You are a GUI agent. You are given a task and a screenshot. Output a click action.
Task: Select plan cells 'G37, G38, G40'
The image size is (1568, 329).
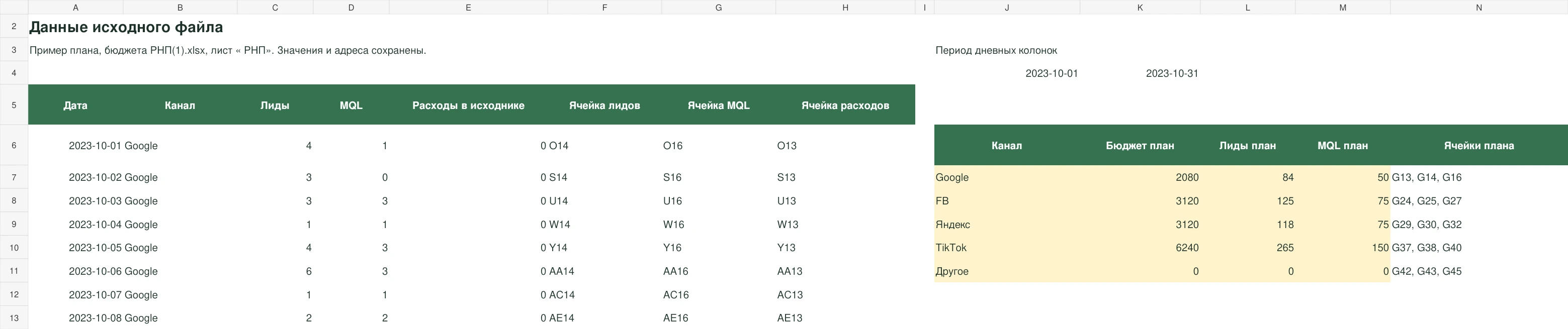tap(1478, 248)
